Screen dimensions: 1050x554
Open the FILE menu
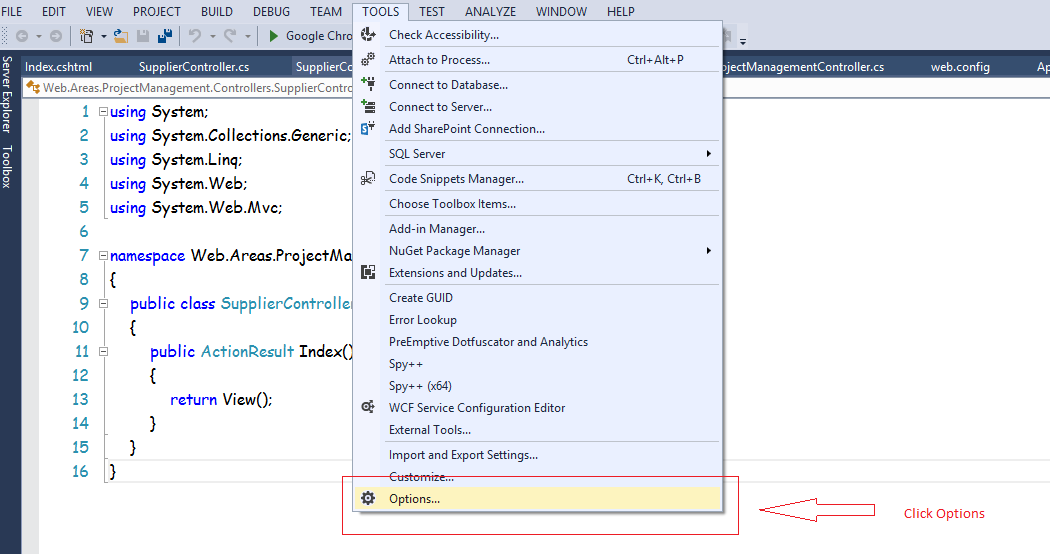(11, 11)
